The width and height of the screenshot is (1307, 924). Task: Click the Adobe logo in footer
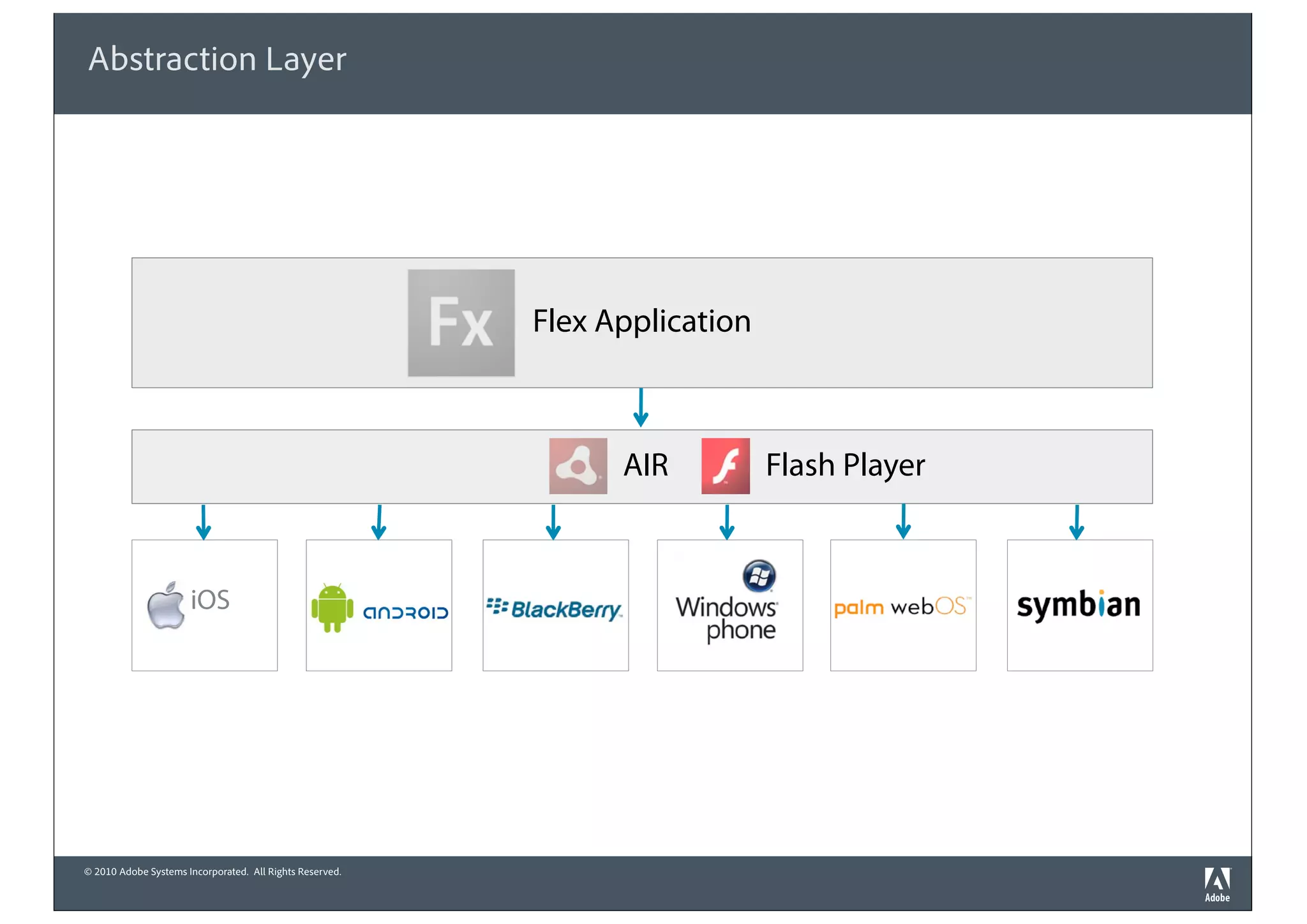click(1217, 884)
